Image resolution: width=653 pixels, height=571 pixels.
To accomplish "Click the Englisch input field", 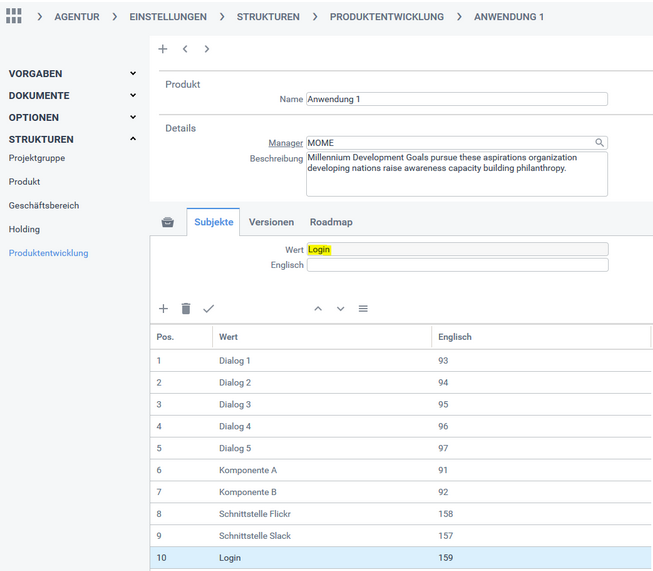I will click(x=457, y=265).
